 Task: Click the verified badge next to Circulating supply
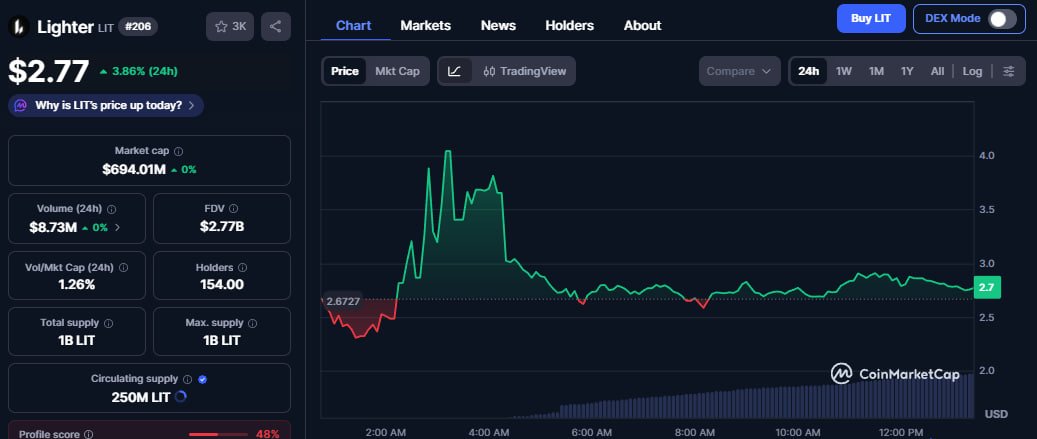point(203,379)
